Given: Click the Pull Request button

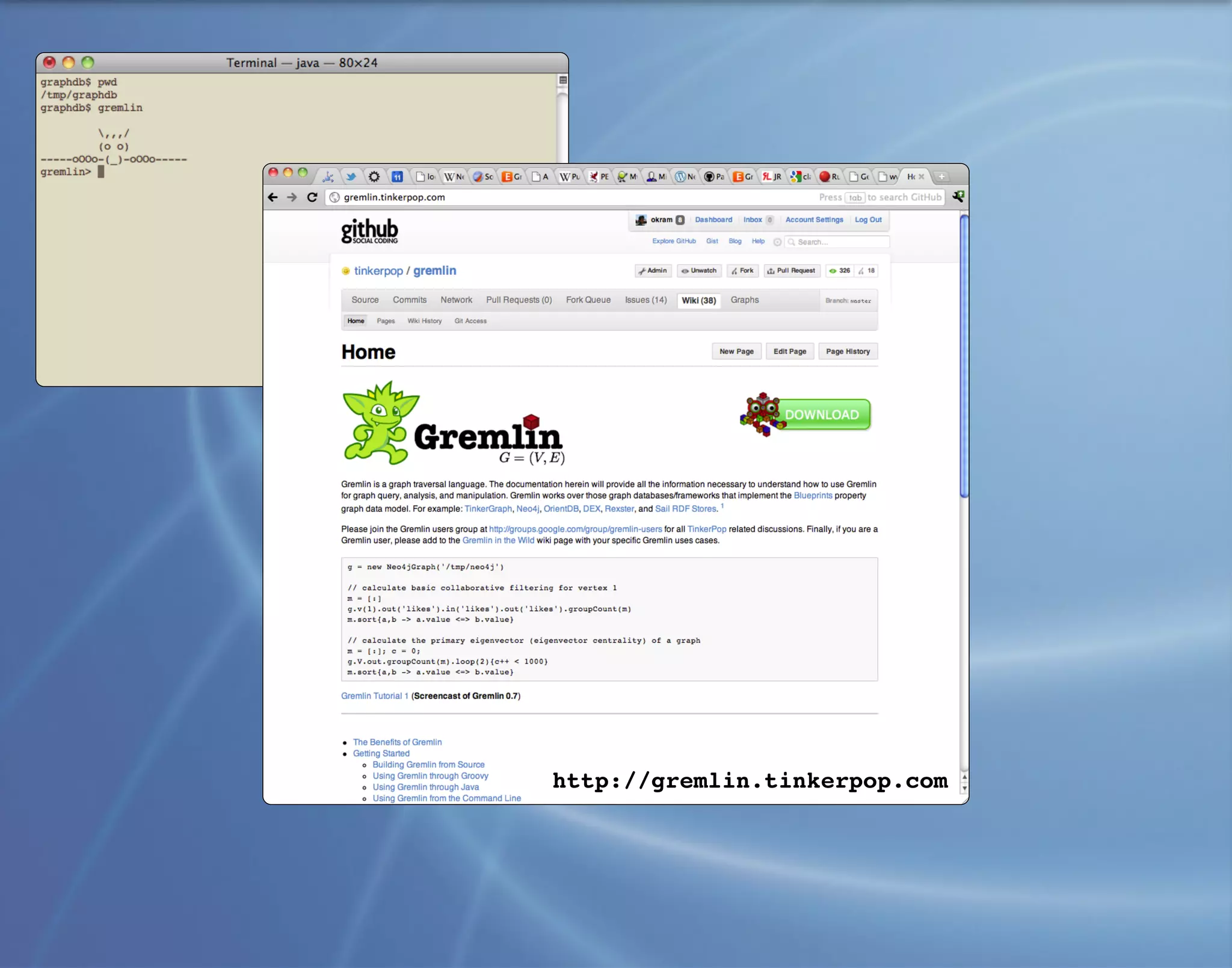Looking at the screenshot, I should pyautogui.click(x=791, y=271).
